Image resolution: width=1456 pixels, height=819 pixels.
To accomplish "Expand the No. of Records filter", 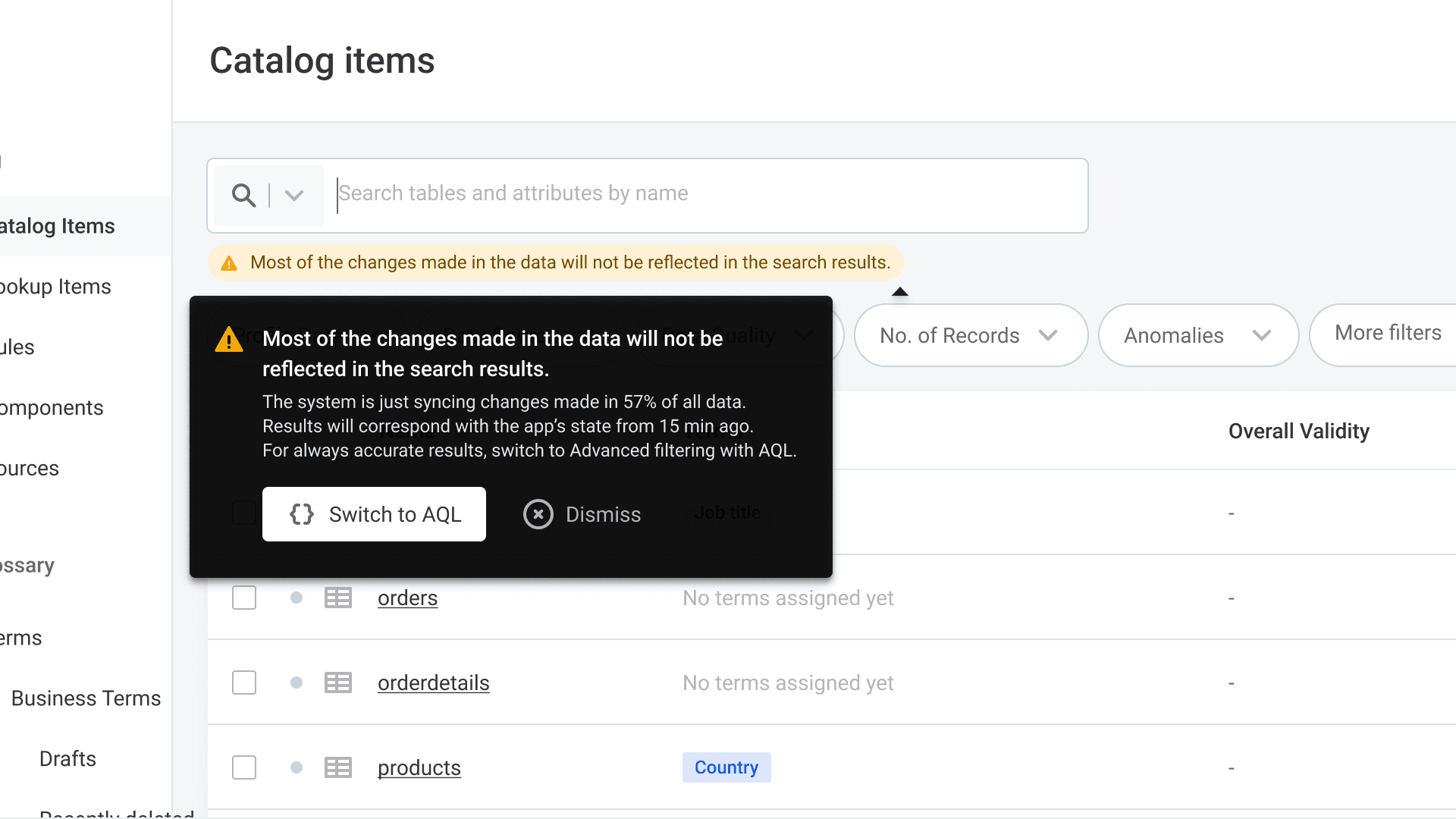I will tap(970, 336).
